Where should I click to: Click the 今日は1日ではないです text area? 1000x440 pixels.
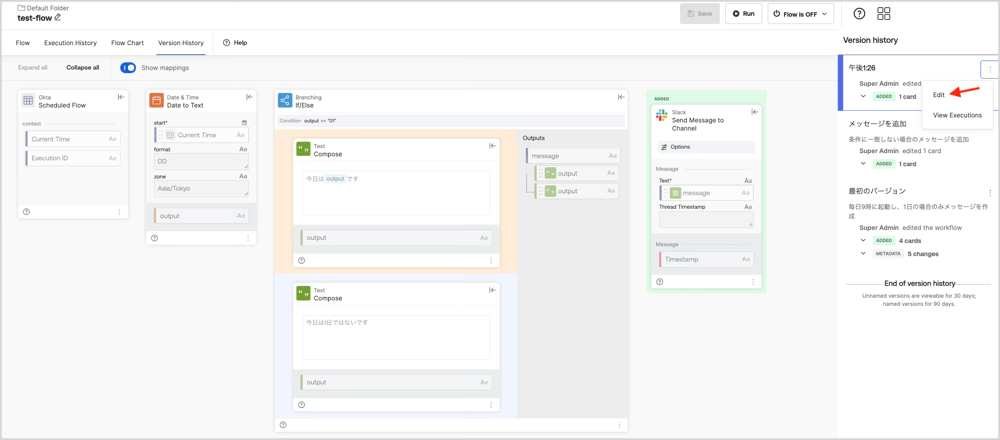tap(396, 337)
